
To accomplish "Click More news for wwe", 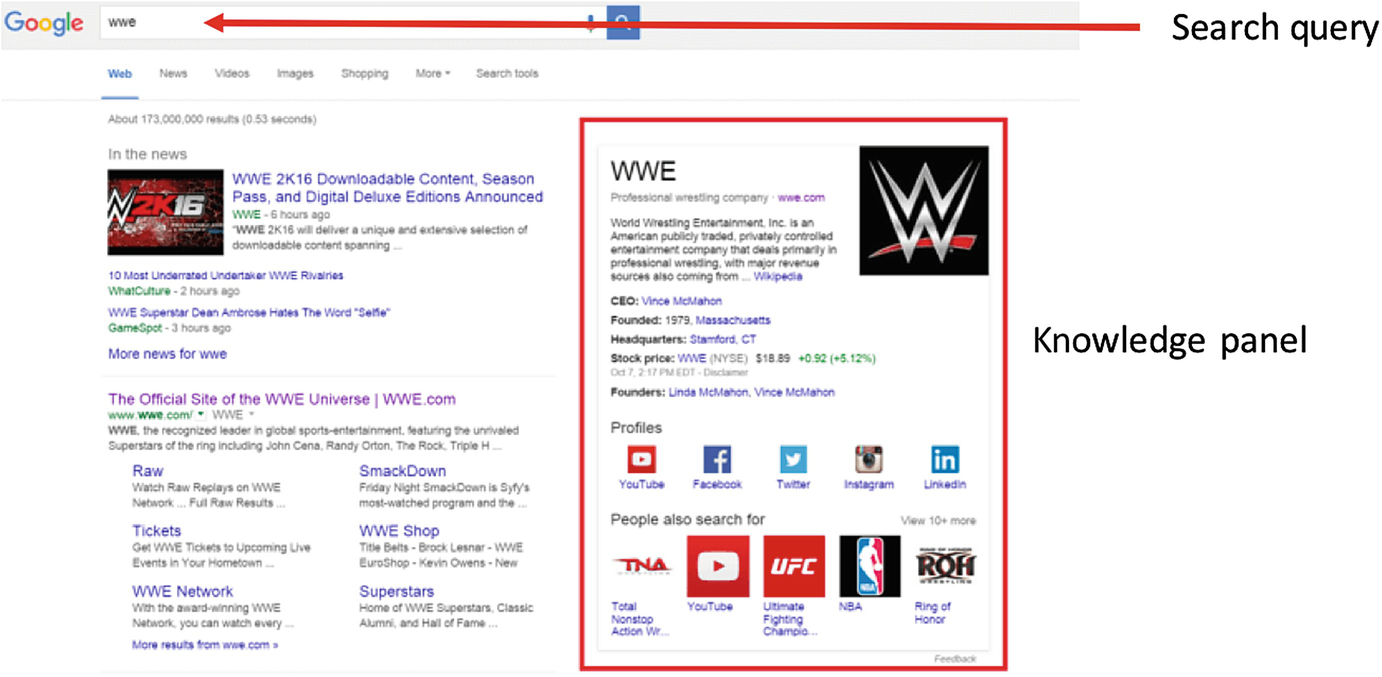I will click(167, 354).
